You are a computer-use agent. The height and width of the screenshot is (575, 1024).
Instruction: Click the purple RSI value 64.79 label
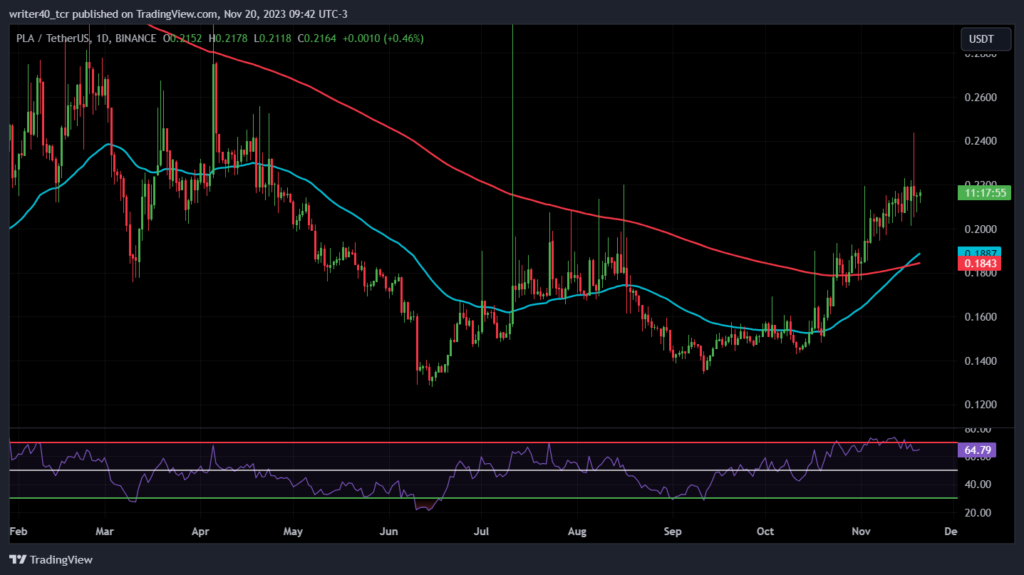click(x=977, y=450)
